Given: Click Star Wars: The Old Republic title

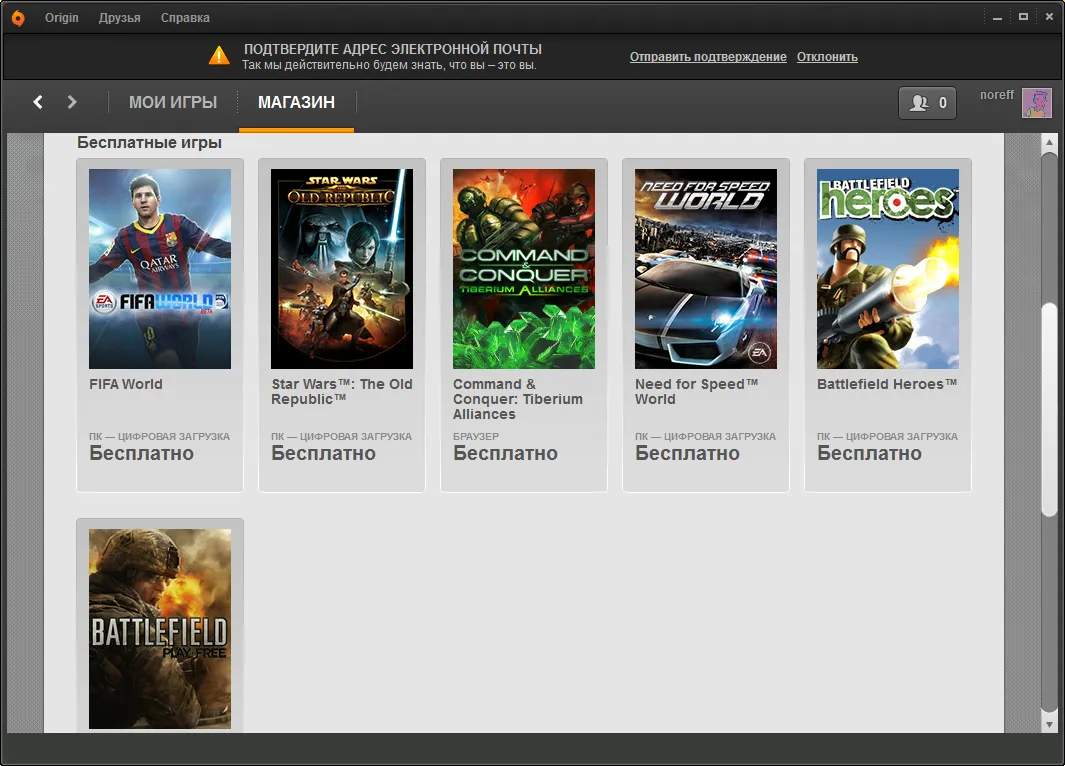Looking at the screenshot, I should point(342,392).
